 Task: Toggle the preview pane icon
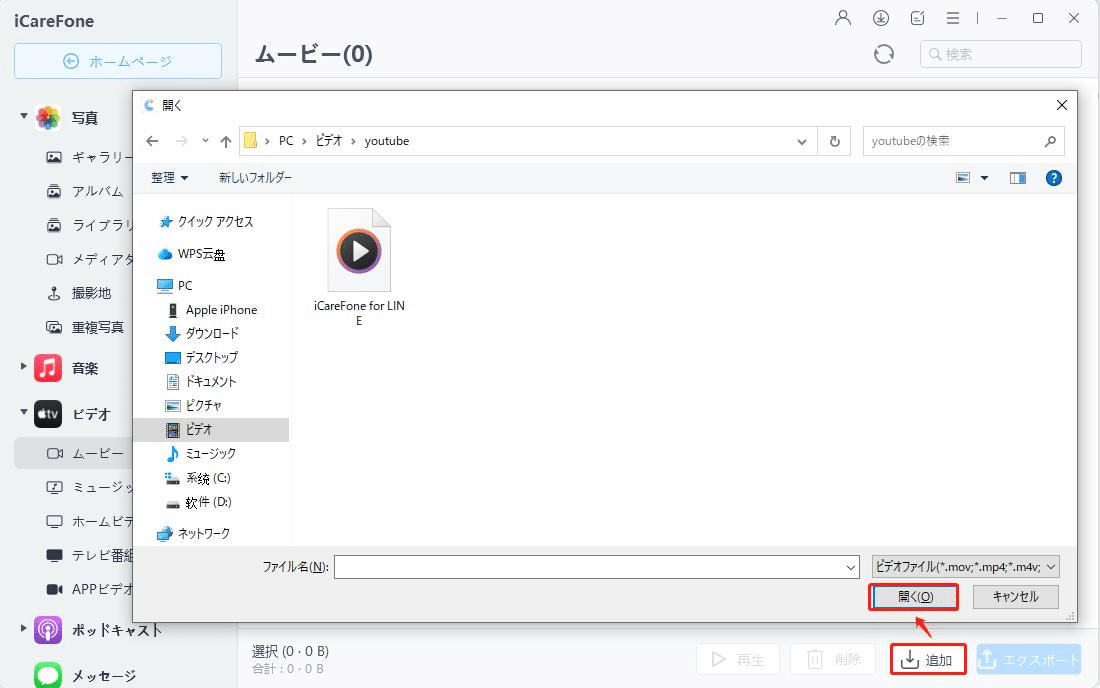[1017, 178]
